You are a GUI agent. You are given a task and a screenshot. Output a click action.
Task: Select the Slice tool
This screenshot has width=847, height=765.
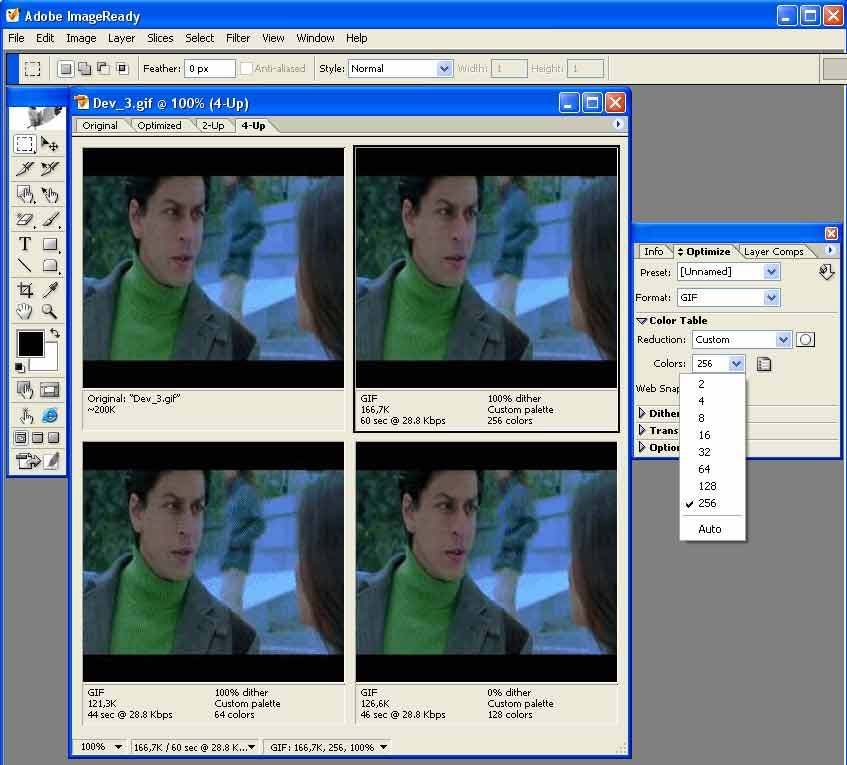click(25, 169)
